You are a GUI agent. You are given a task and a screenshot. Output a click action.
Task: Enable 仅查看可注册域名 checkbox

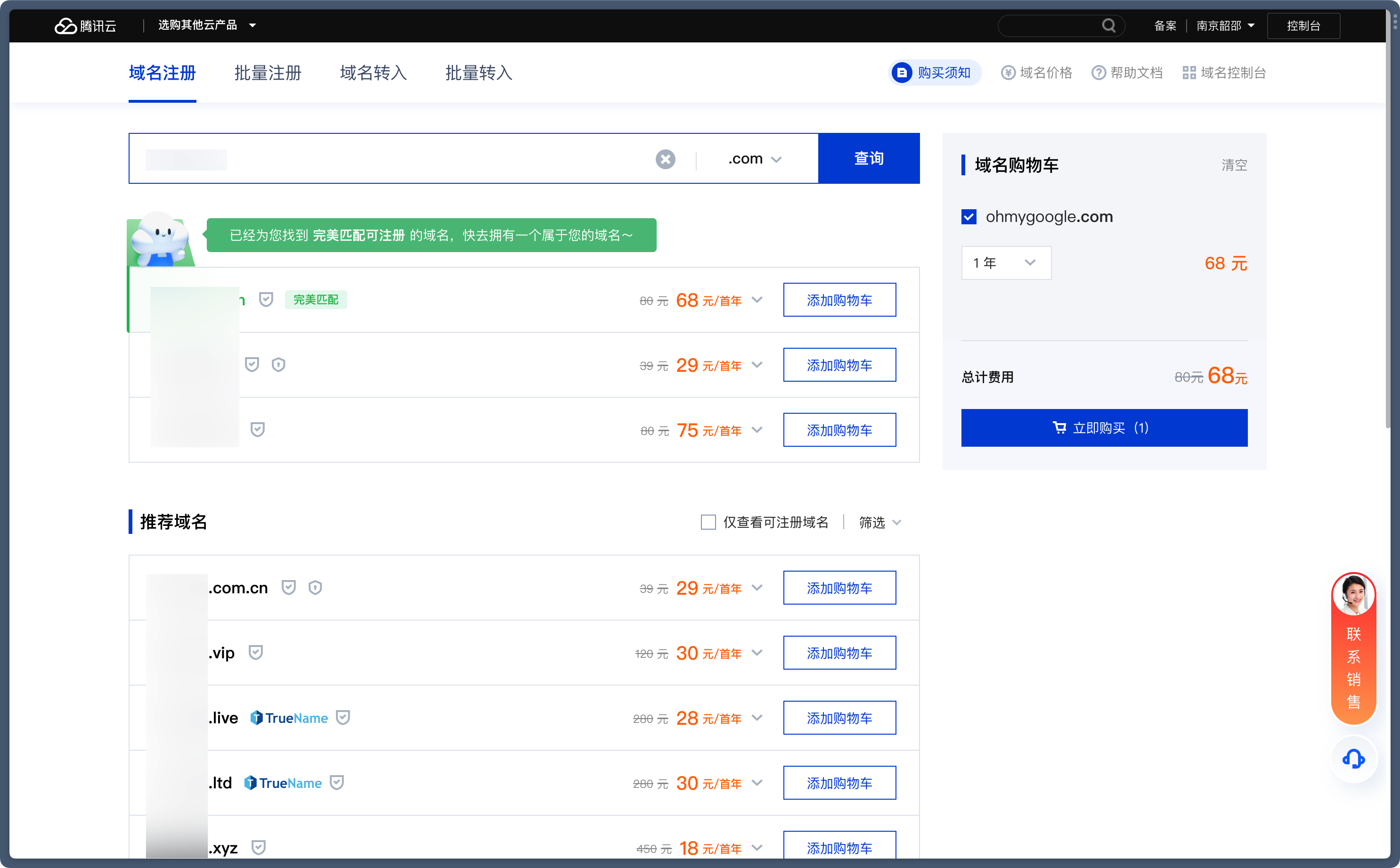click(x=708, y=522)
